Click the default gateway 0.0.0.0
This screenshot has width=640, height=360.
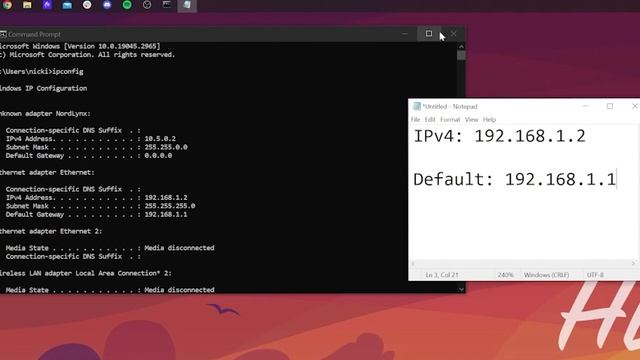pyautogui.click(x=158, y=156)
